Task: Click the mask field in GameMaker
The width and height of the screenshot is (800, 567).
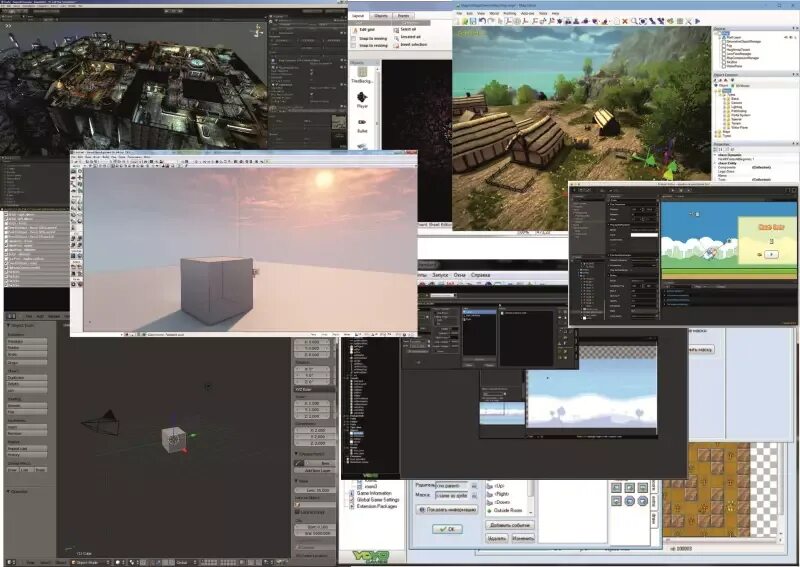Action: click(452, 496)
